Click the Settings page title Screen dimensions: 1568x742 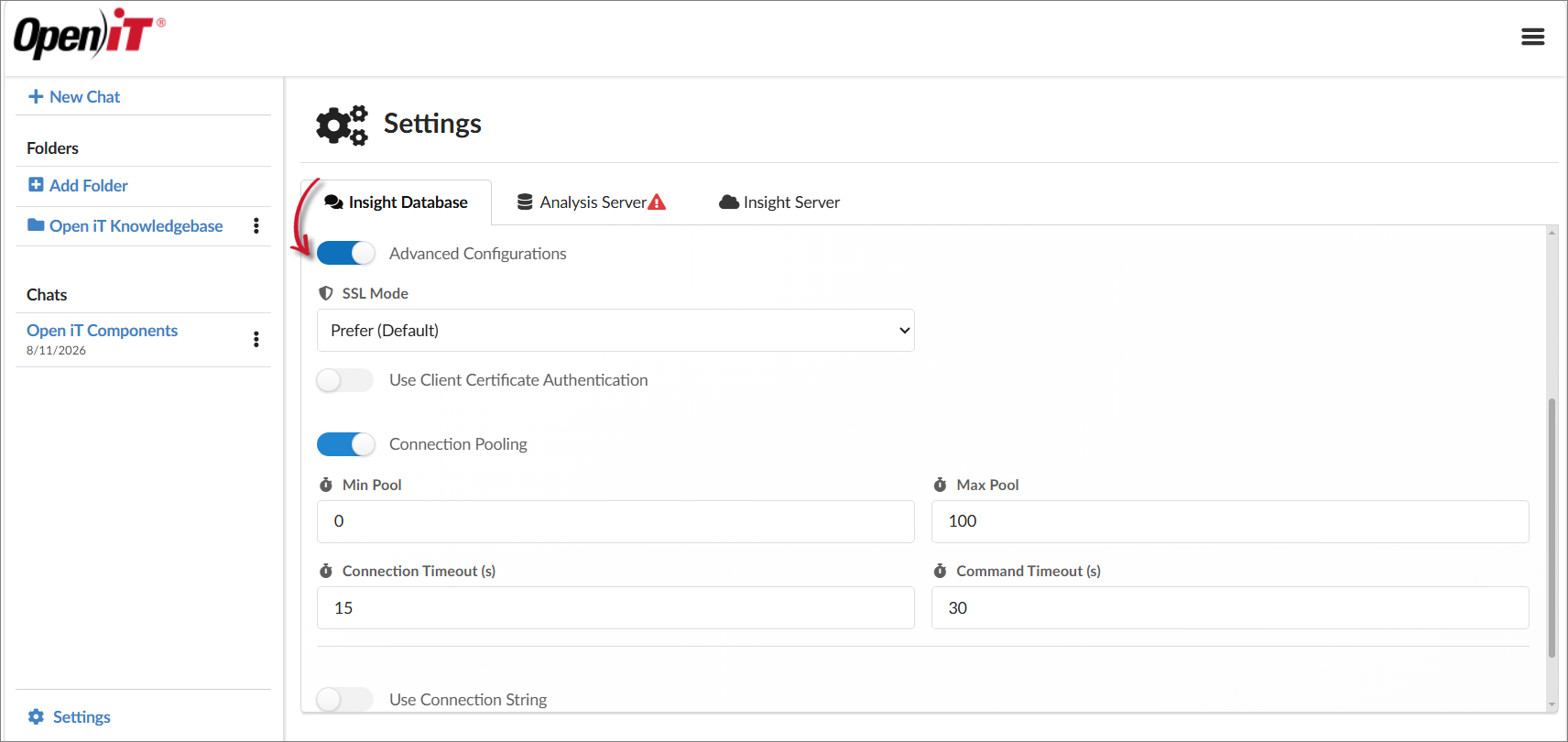432,124
